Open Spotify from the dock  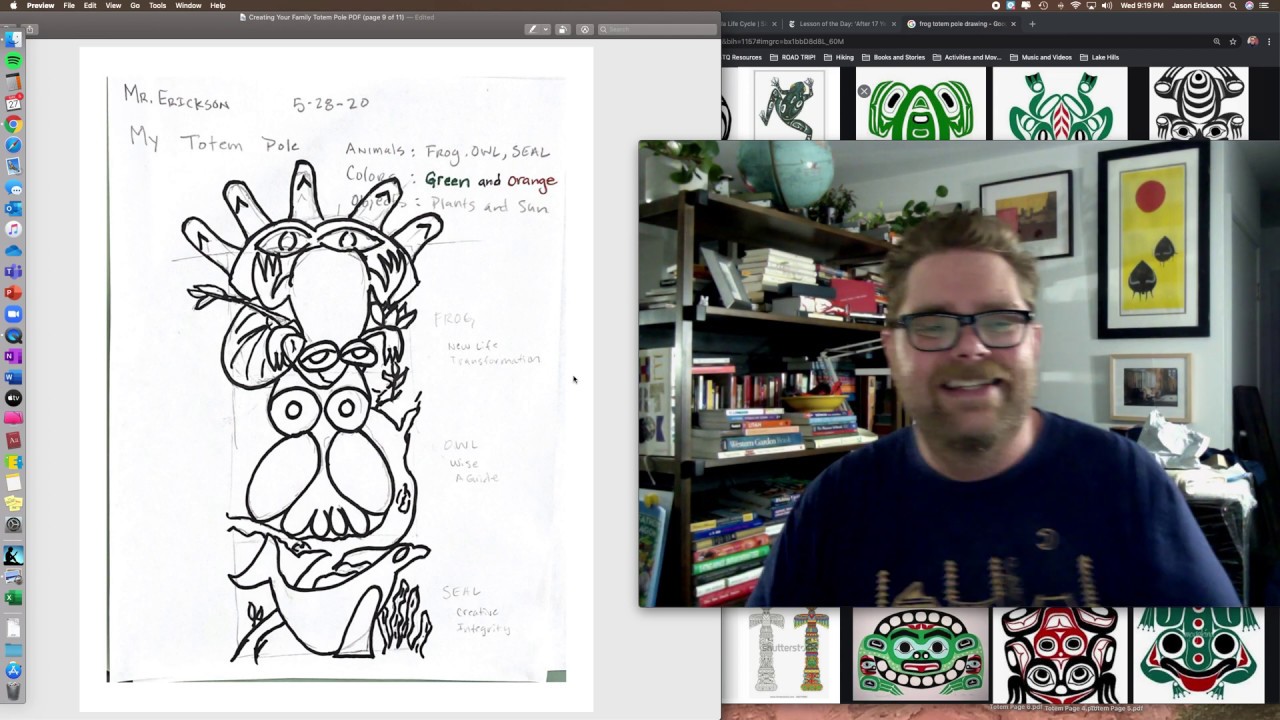tap(13, 61)
